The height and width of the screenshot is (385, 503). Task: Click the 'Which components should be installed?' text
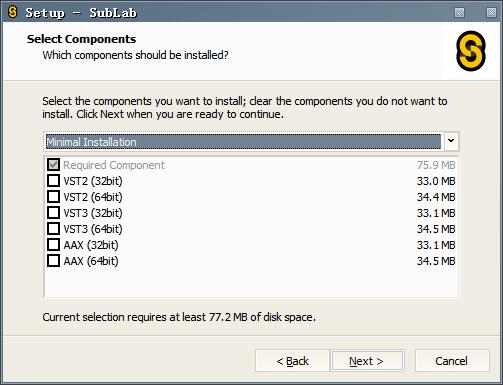tap(135, 55)
